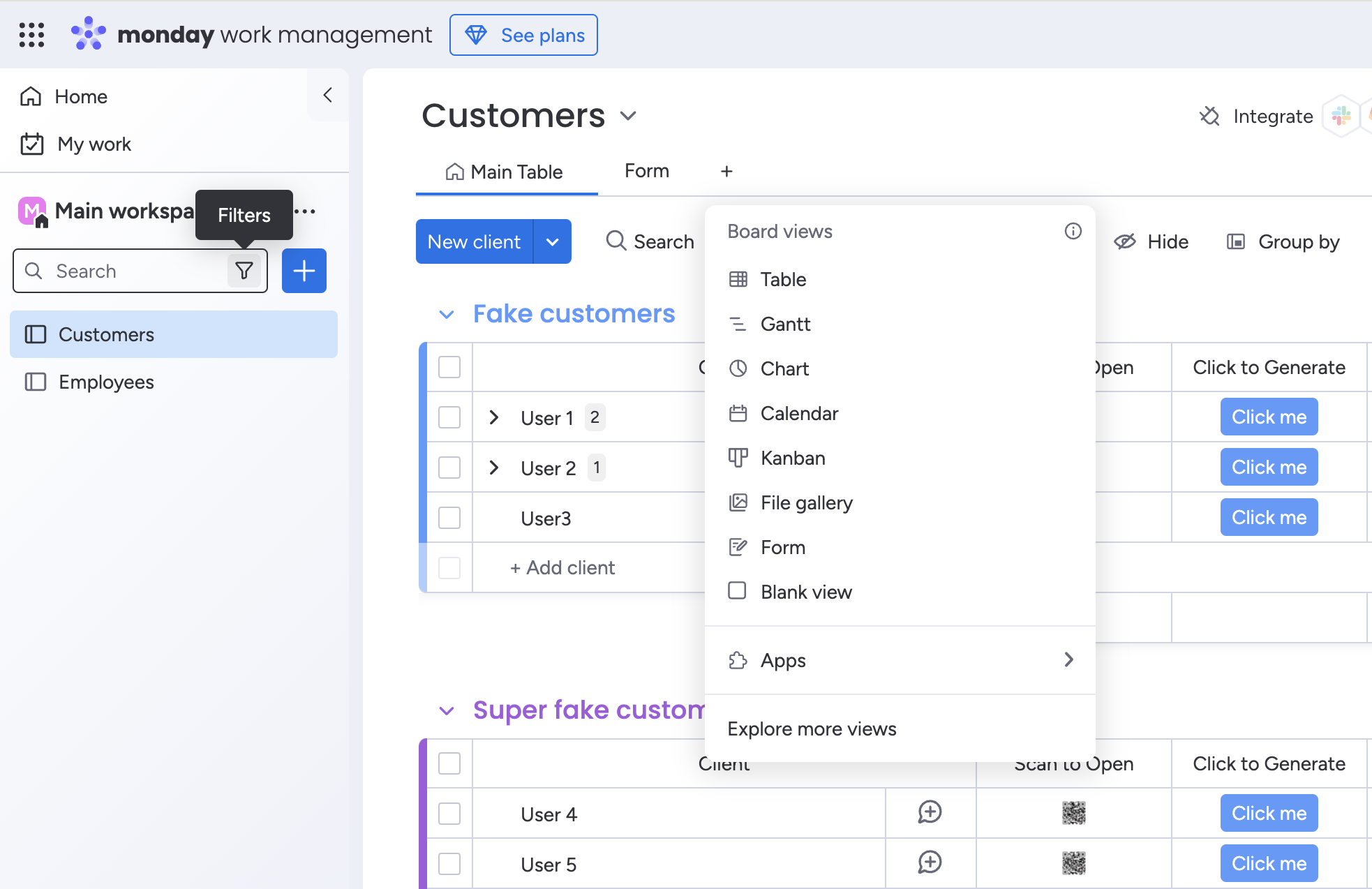Select the File gallery board view

point(807,502)
